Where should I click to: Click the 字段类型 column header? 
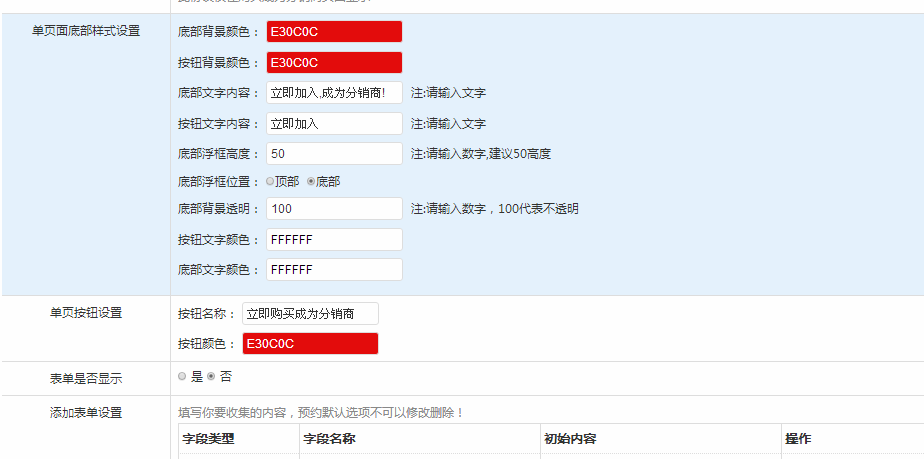click(207, 439)
